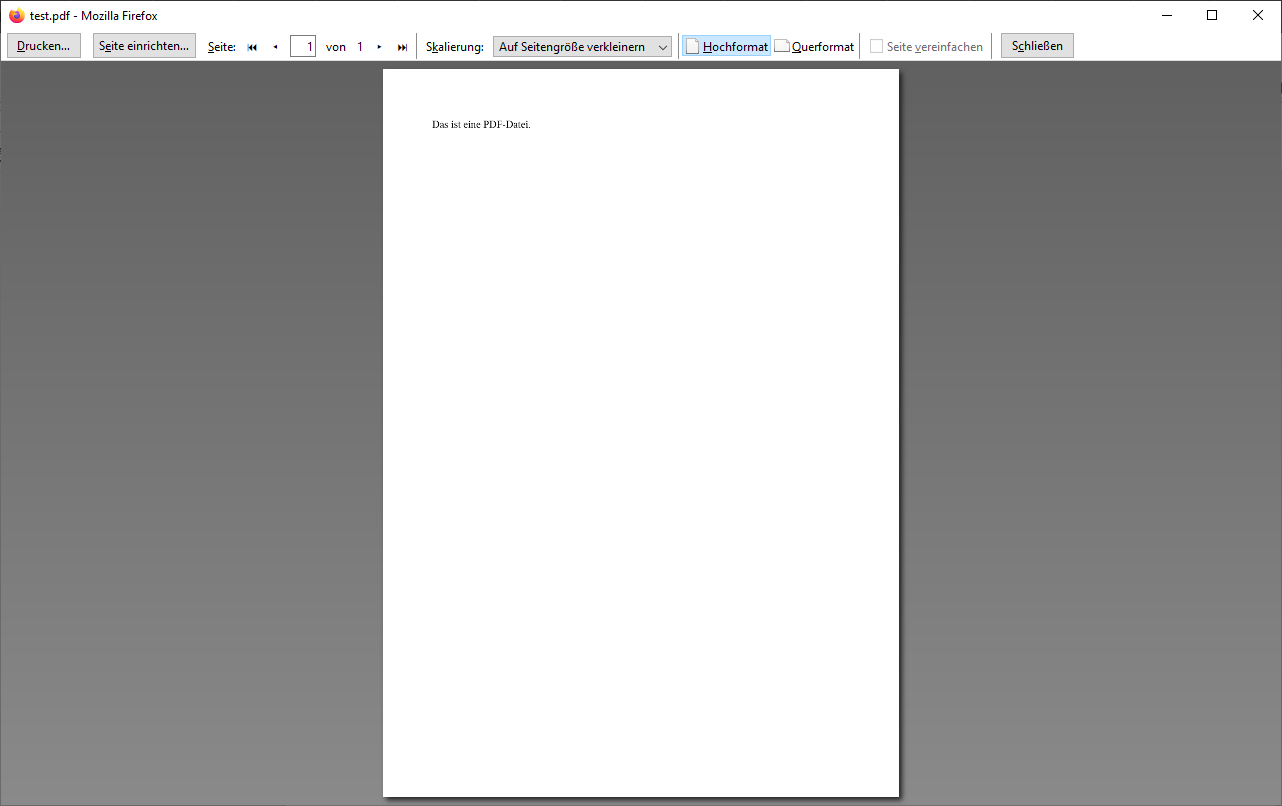Maximize the print preview window

pyautogui.click(x=1212, y=15)
